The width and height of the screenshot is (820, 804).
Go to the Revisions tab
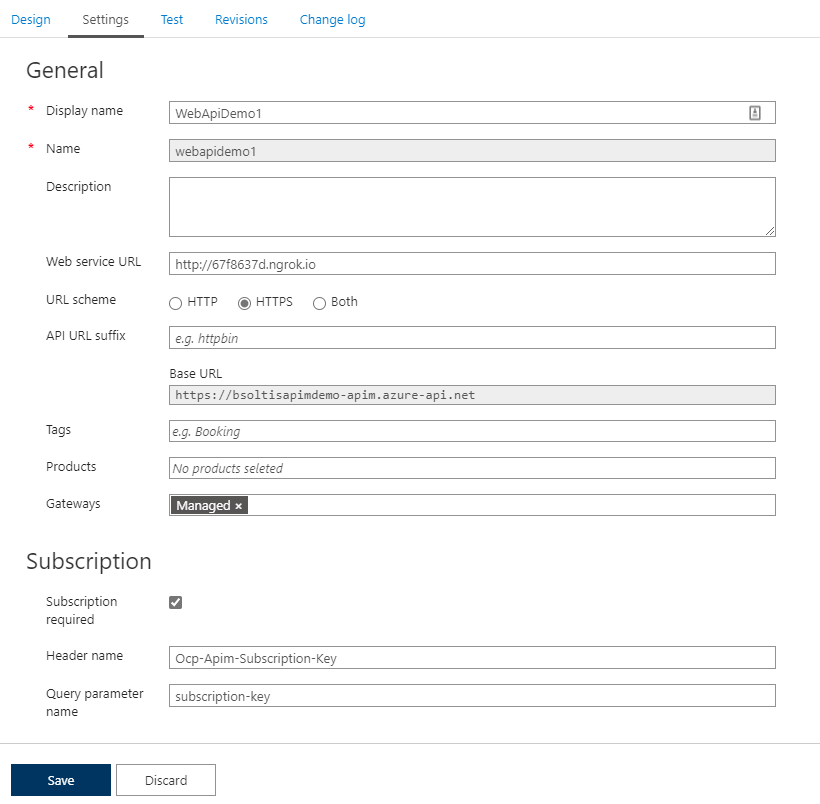tap(241, 20)
